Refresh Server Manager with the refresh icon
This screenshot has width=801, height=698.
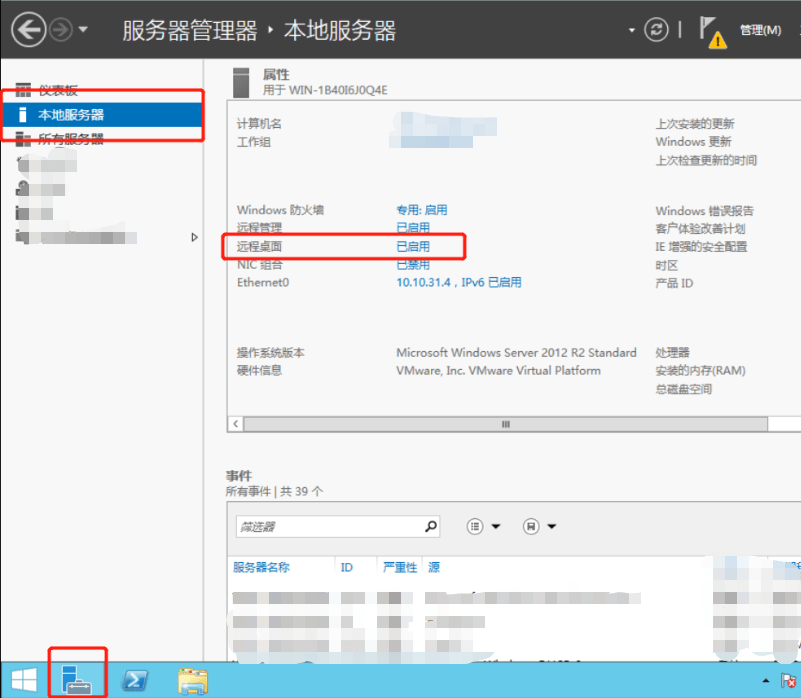(x=656, y=29)
